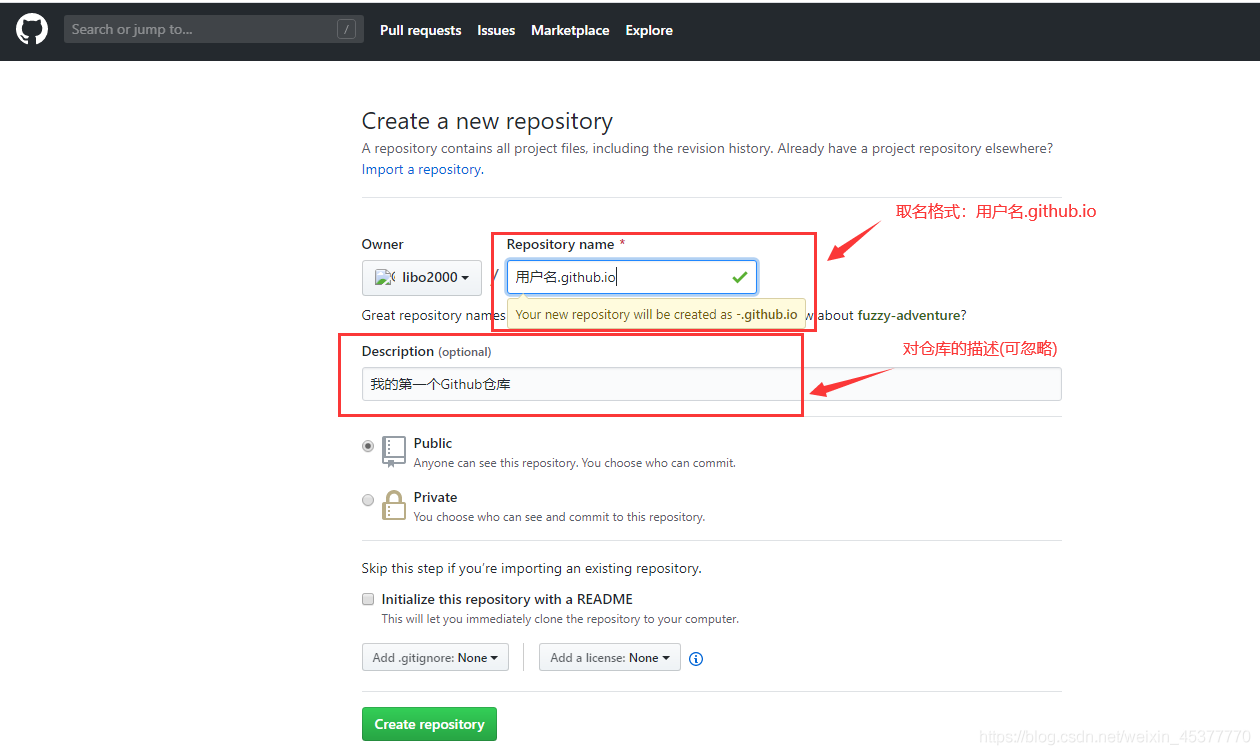Open the GitHub Octocat logo home link
Image resolution: width=1260 pixels, height=755 pixels.
click(x=32, y=29)
